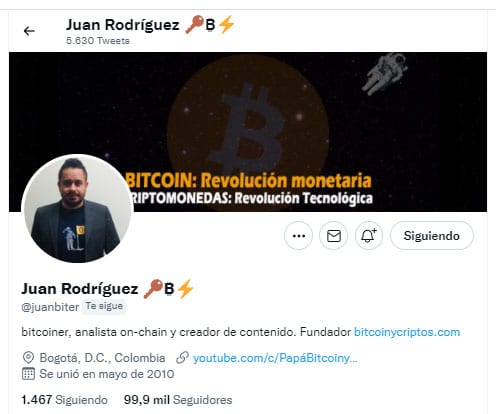Viewport: 496px width, 414px height.
Task: View the Bitcoin banner header image
Action: coord(248,132)
